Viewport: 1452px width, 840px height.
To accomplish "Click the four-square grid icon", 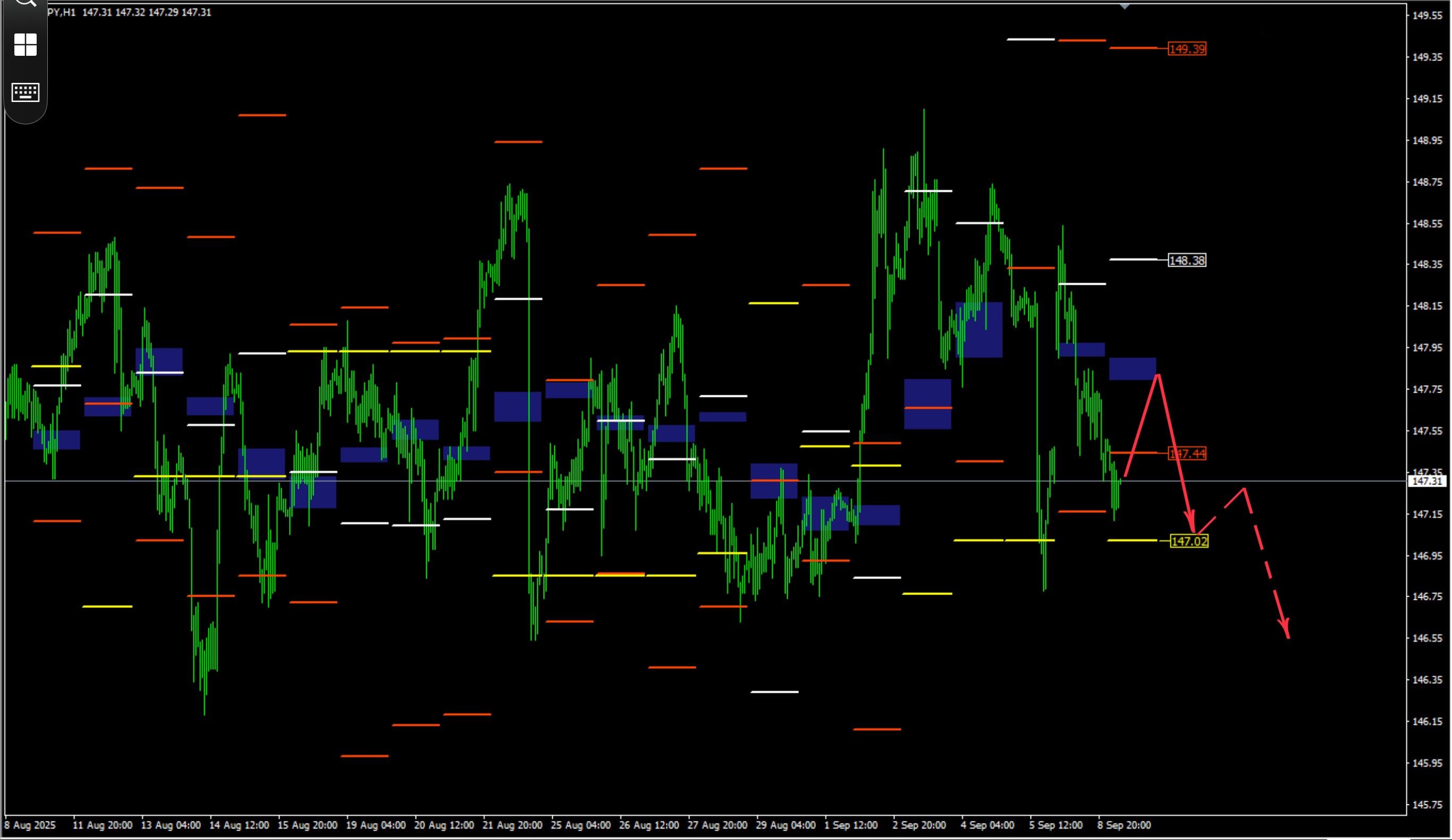I will (26, 44).
